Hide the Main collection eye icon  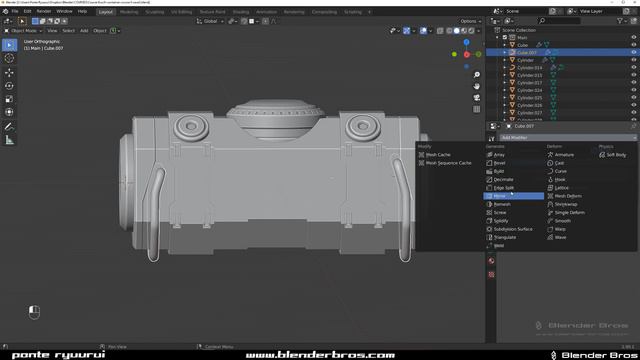pyautogui.click(x=633, y=38)
